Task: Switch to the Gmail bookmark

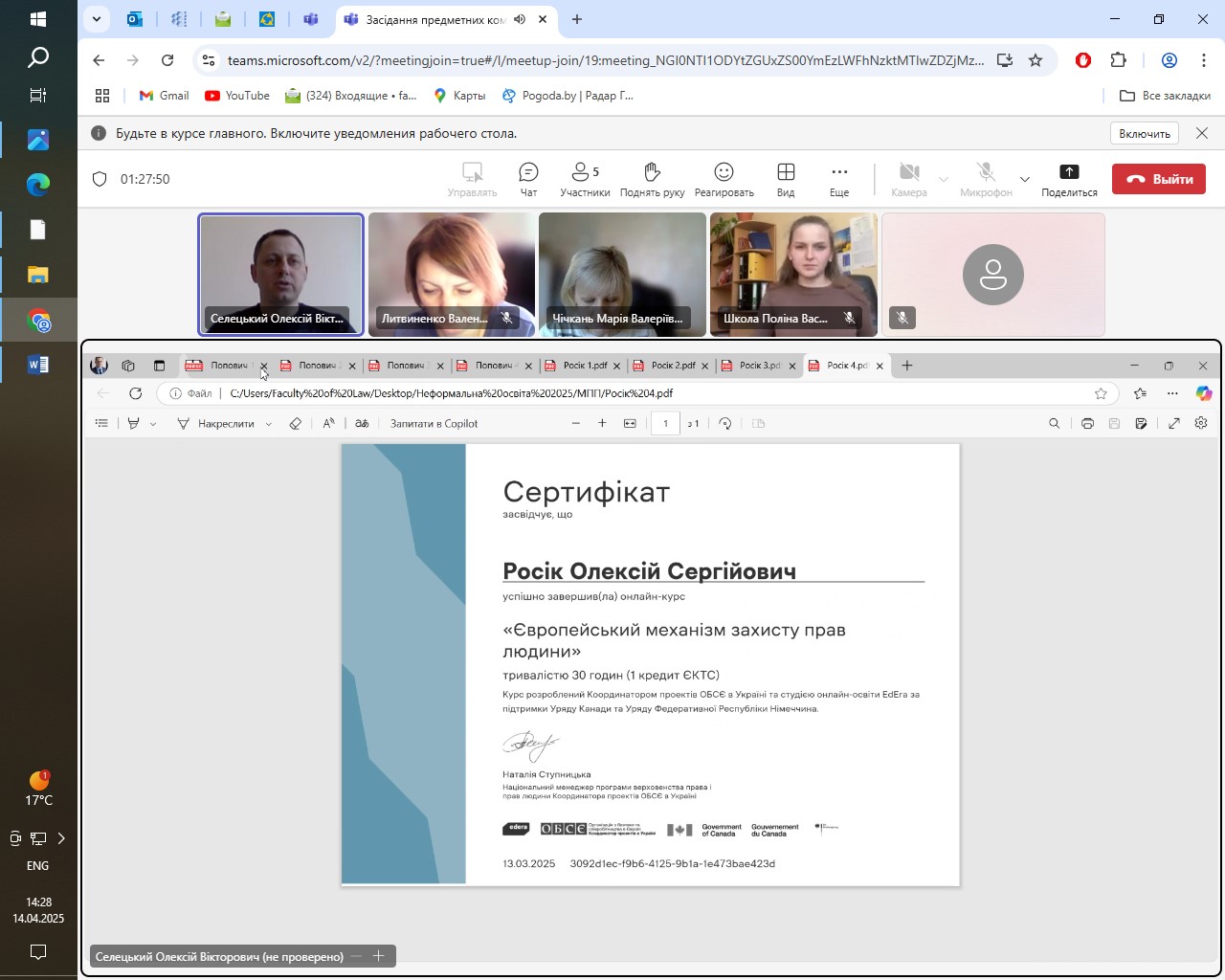Action: 164,96
